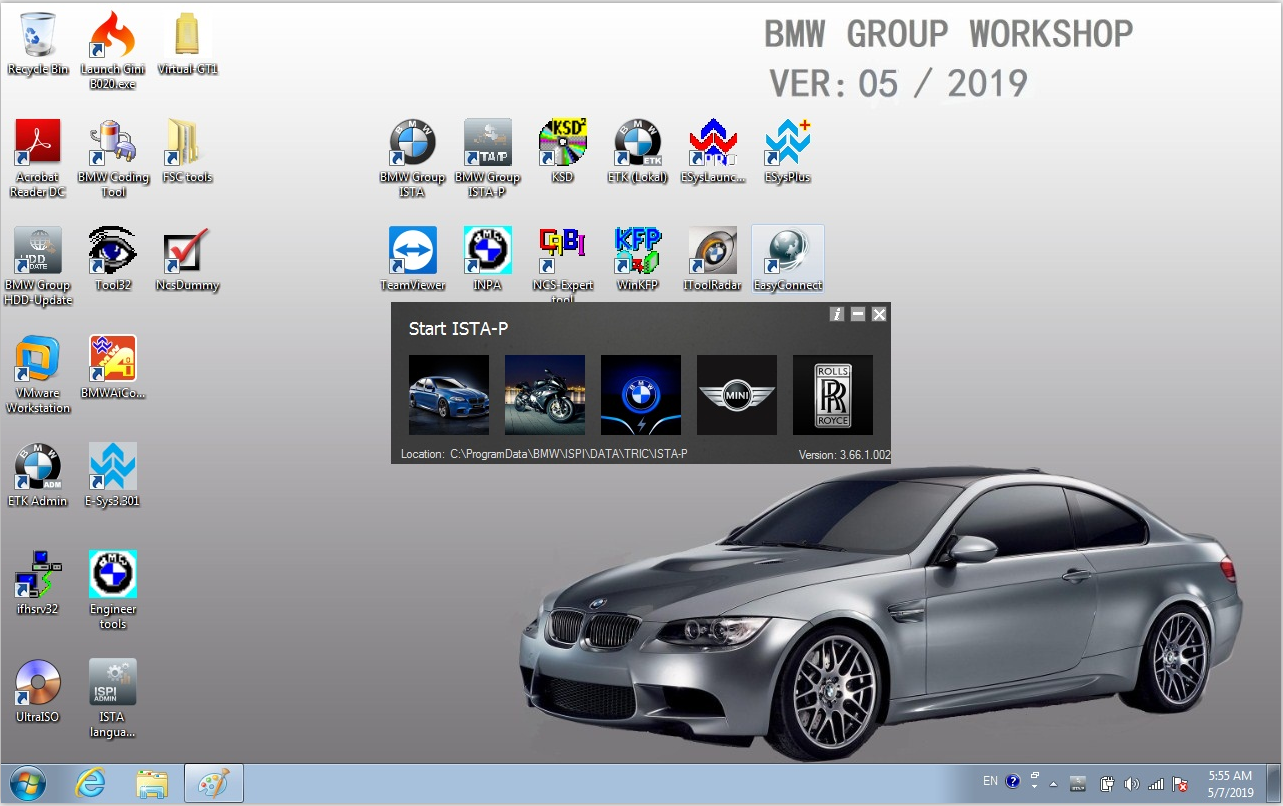
Task: Select the Rolls-Royce brand thumbnail
Action: [832, 394]
